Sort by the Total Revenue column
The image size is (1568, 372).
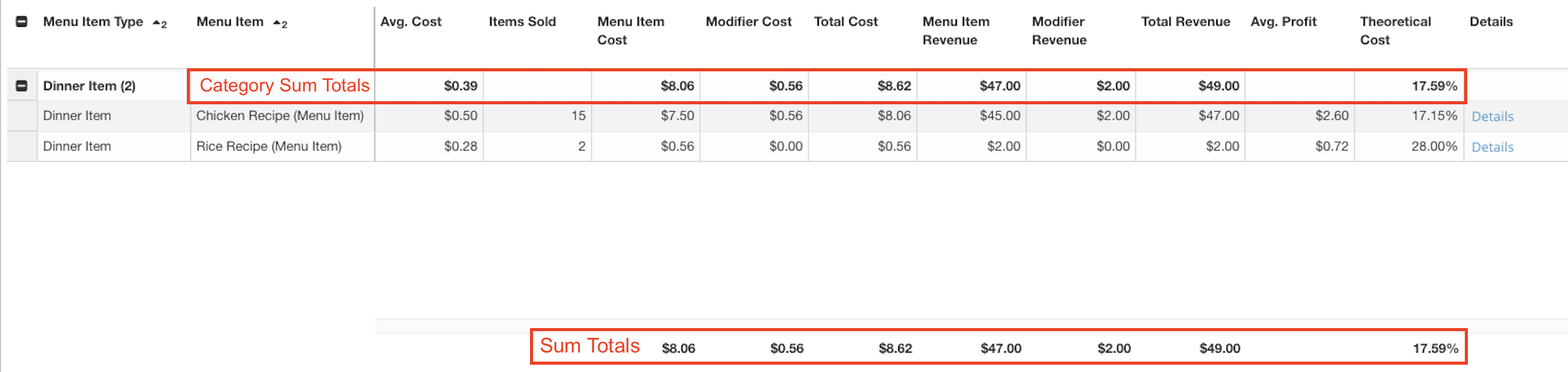1185,21
